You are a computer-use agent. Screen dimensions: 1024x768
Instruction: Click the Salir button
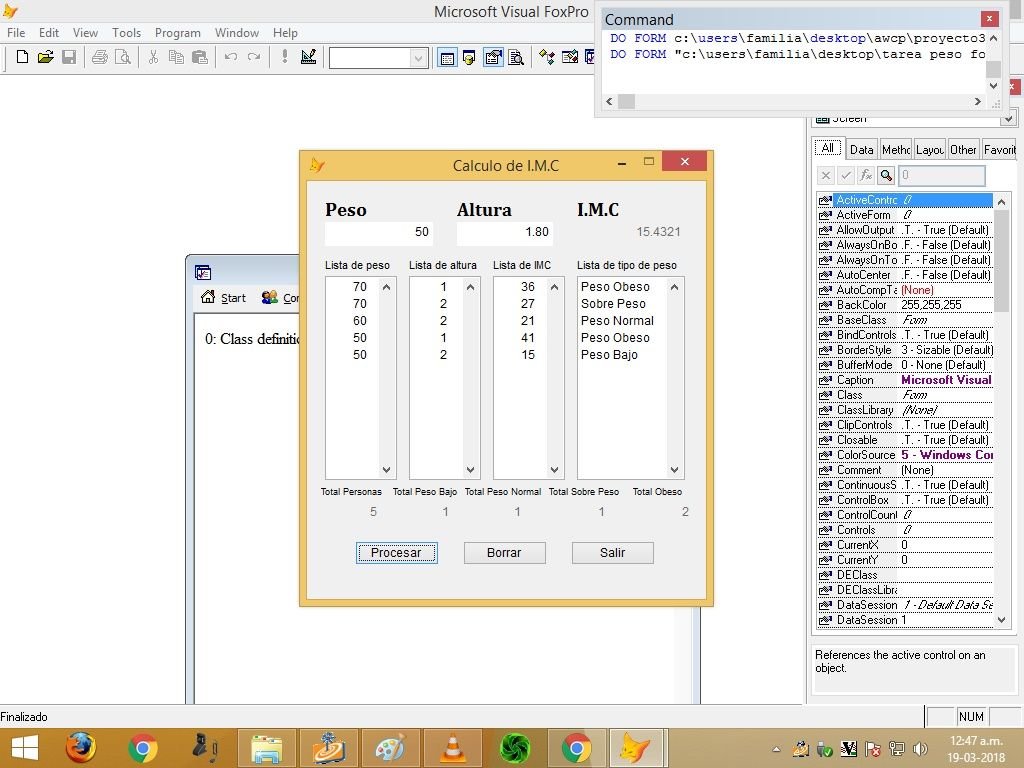pos(613,552)
